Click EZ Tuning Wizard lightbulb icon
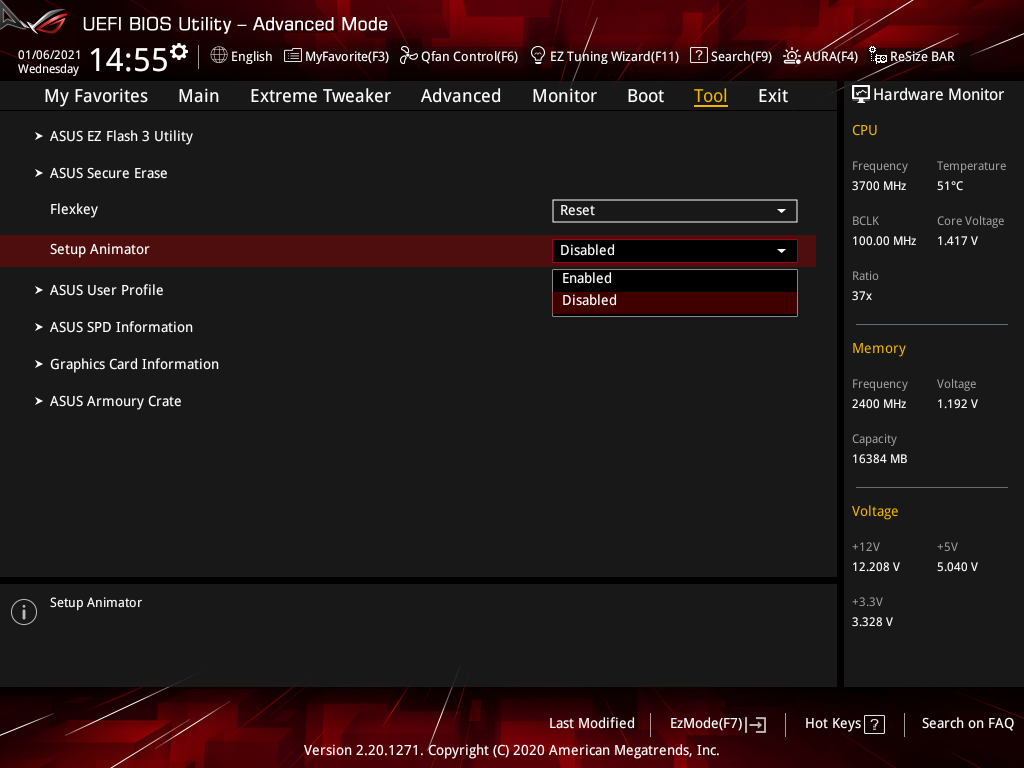 (537, 56)
